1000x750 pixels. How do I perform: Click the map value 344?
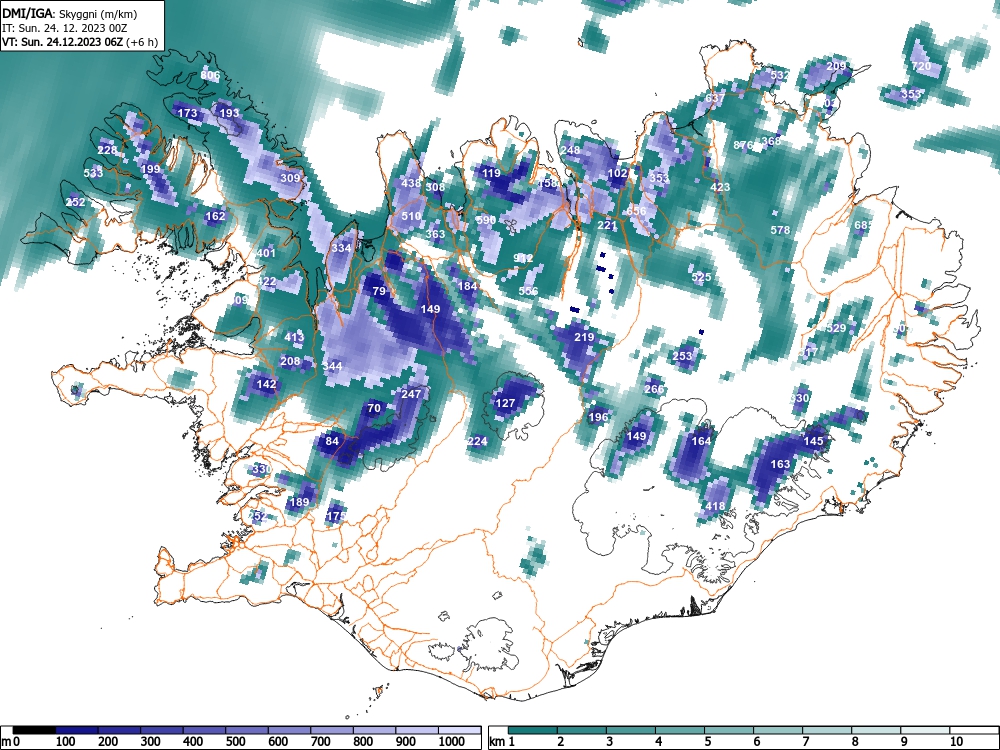click(332, 366)
